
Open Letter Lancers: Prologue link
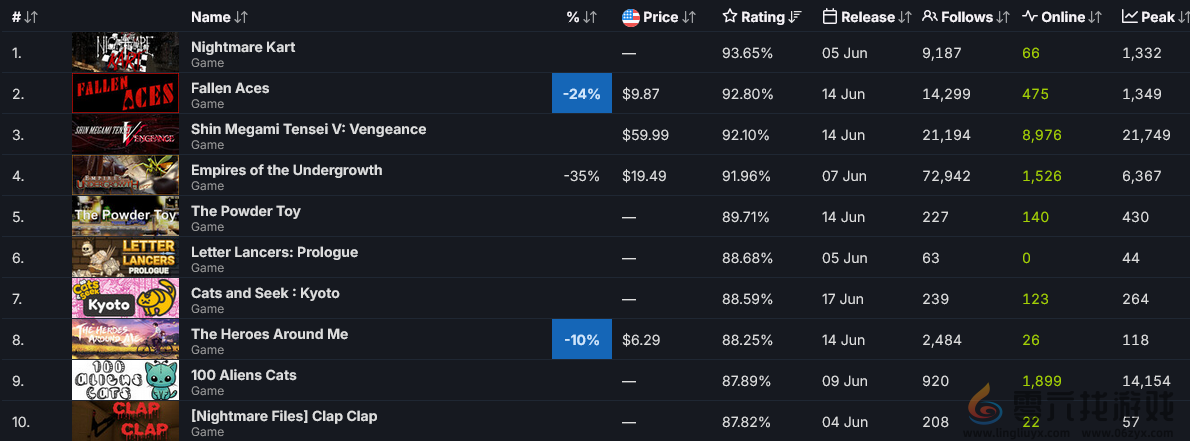click(274, 252)
